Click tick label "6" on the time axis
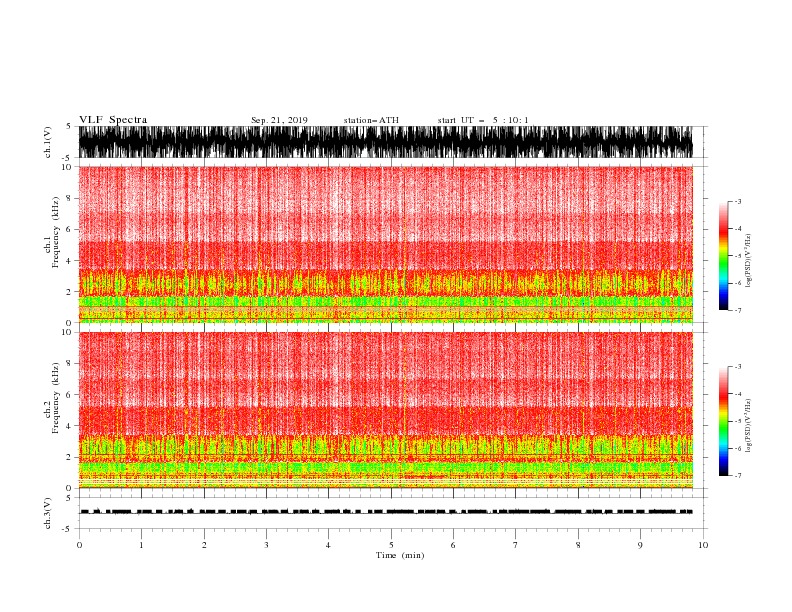 (x=453, y=545)
